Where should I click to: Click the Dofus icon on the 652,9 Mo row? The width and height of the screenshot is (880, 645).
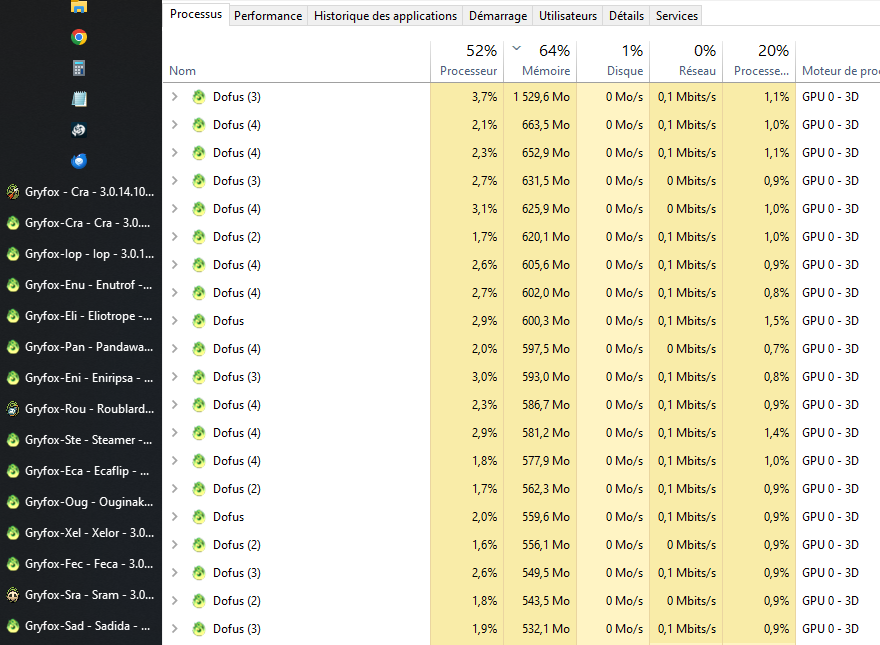[199, 153]
